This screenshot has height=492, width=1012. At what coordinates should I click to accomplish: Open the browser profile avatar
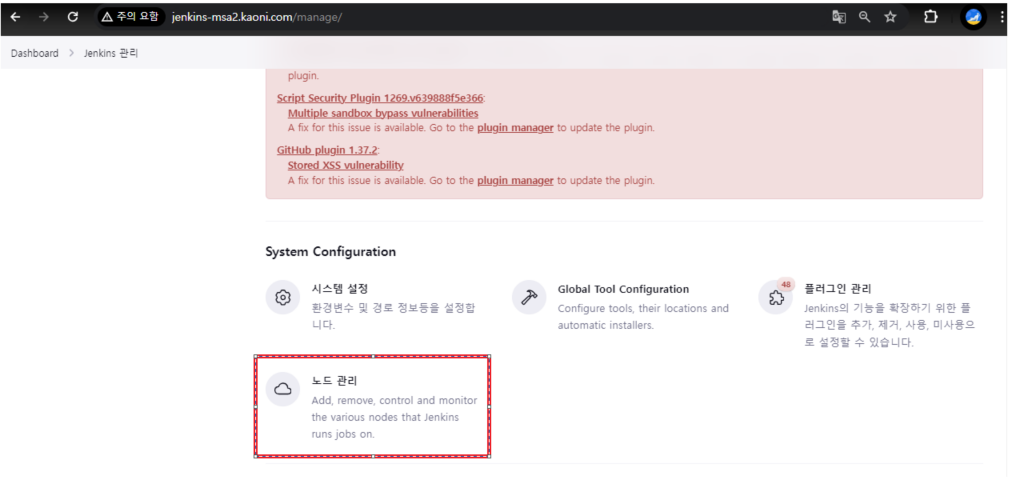tap(973, 17)
